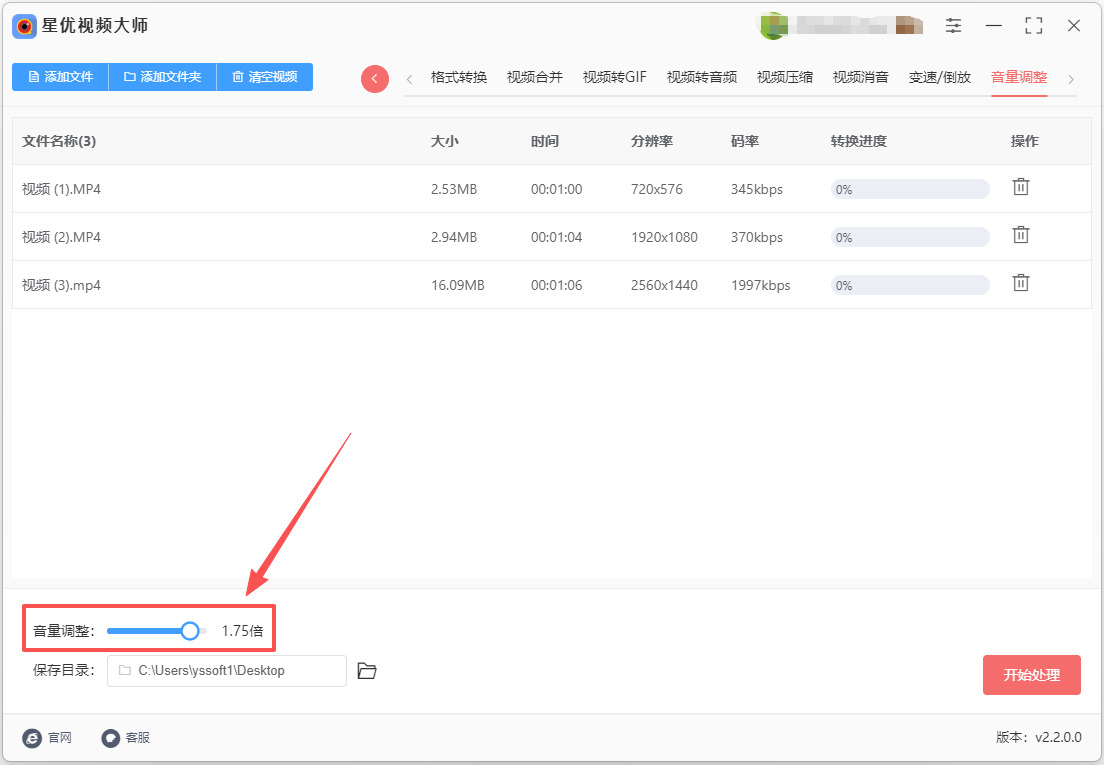Select the 音量调整 tab
This screenshot has height=765, width=1104.
click(x=1019, y=77)
